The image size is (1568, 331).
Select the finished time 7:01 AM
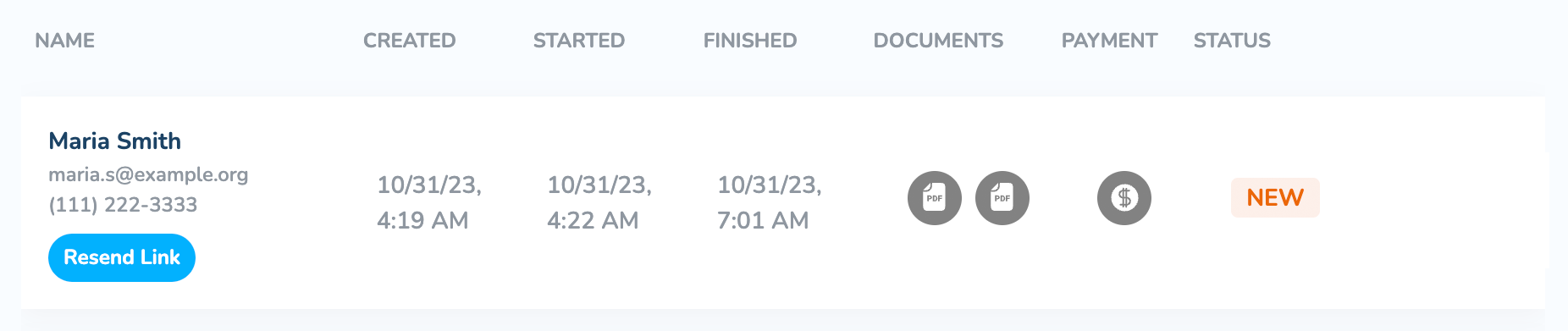[763, 220]
